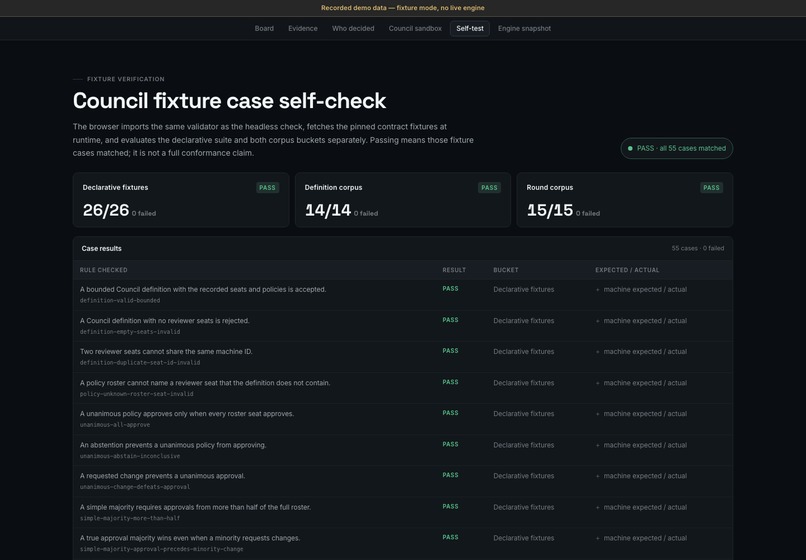Expand expected/actual for unanimous-abstain-inconclusive row

point(641,445)
